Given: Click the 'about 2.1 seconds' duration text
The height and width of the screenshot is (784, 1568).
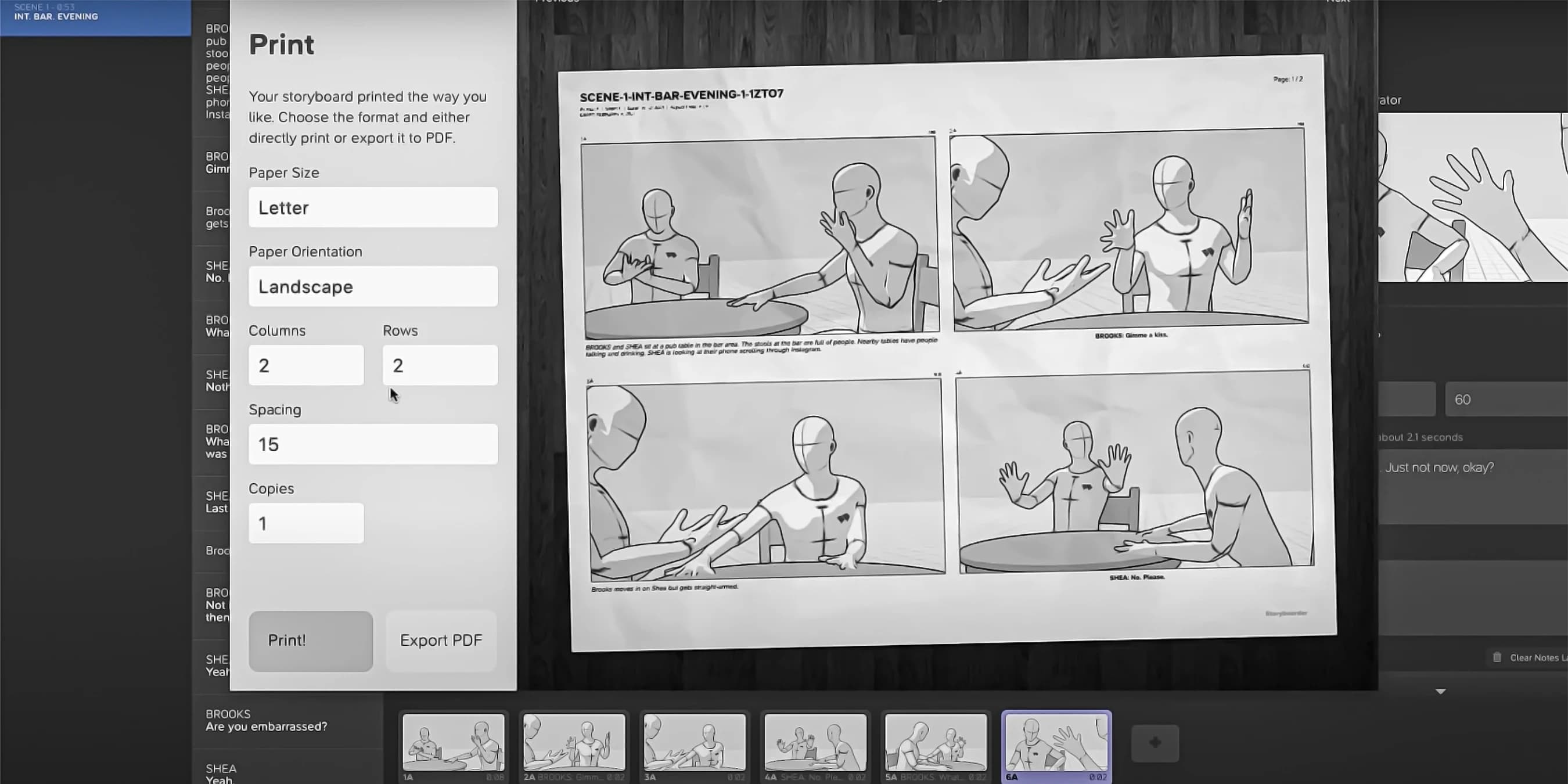Looking at the screenshot, I should pos(1421,437).
